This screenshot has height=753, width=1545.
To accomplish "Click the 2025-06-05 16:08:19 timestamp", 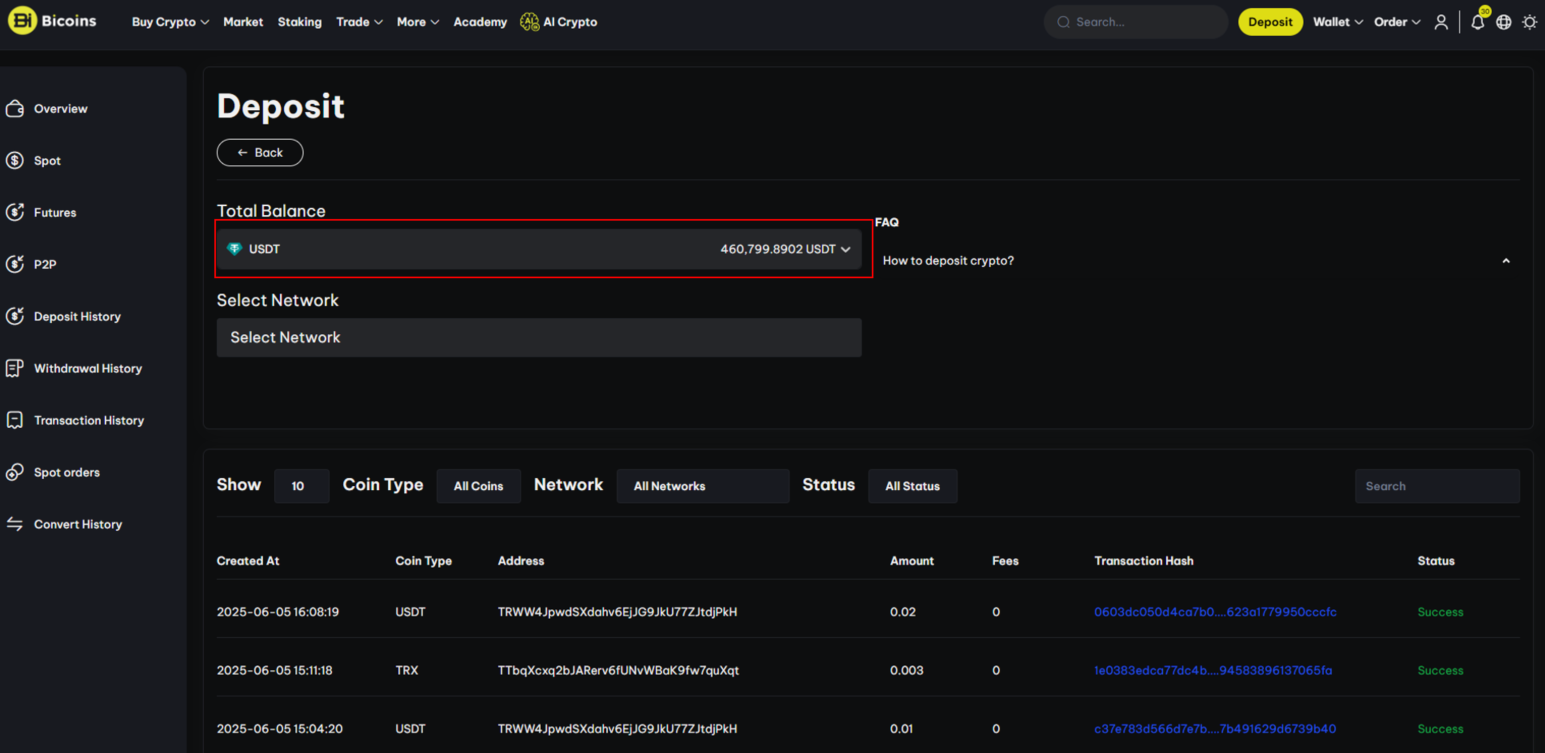I will 278,612.
